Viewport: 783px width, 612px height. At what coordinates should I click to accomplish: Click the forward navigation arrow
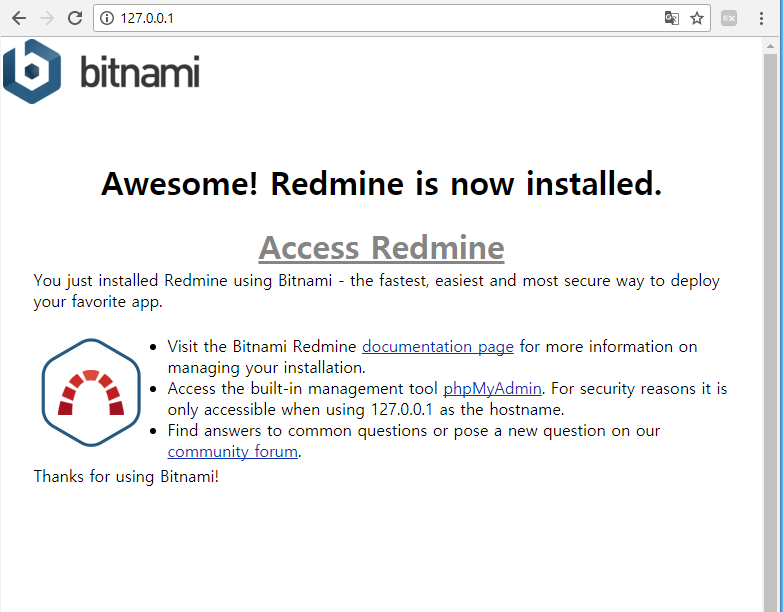[46, 18]
